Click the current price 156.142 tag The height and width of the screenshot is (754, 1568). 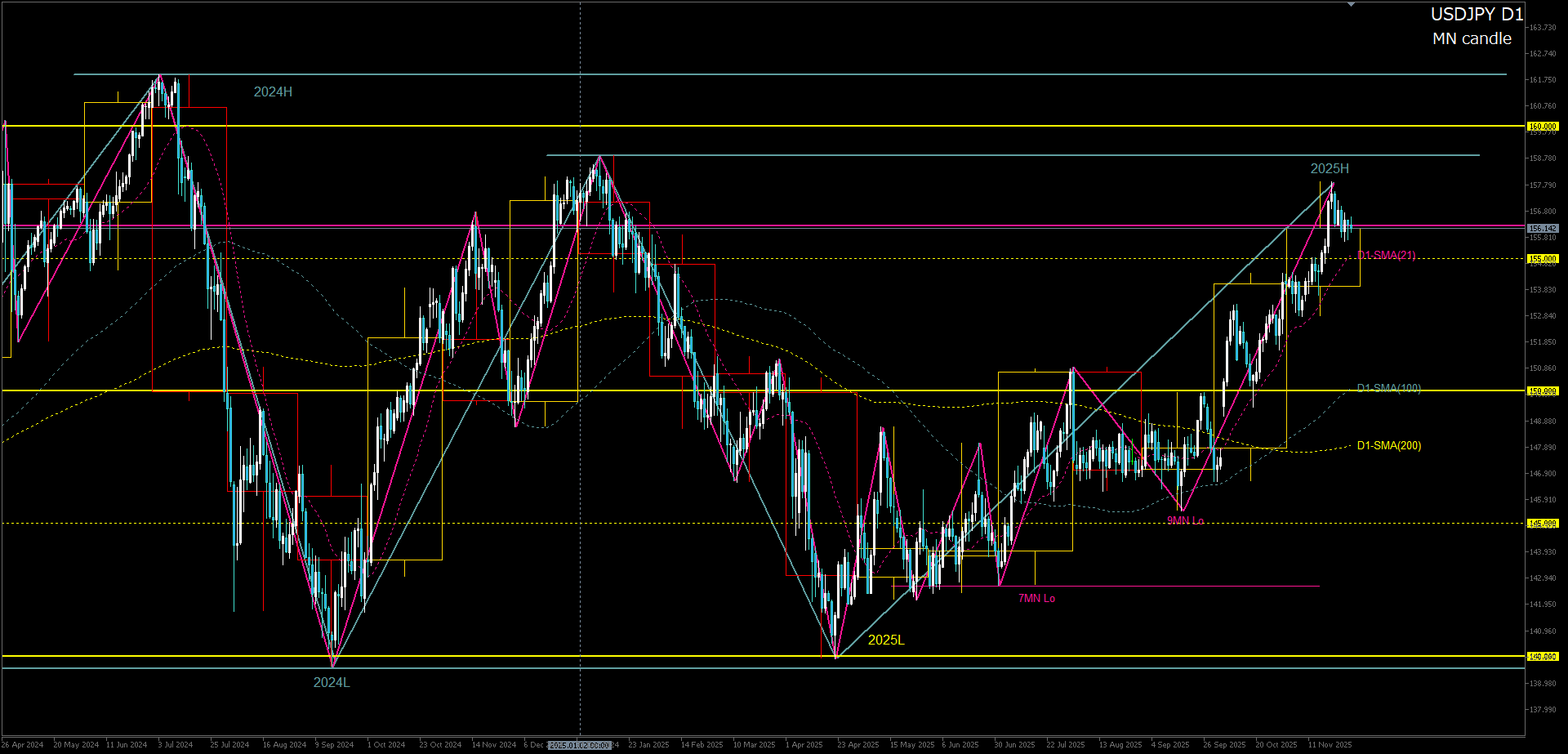[x=1543, y=229]
